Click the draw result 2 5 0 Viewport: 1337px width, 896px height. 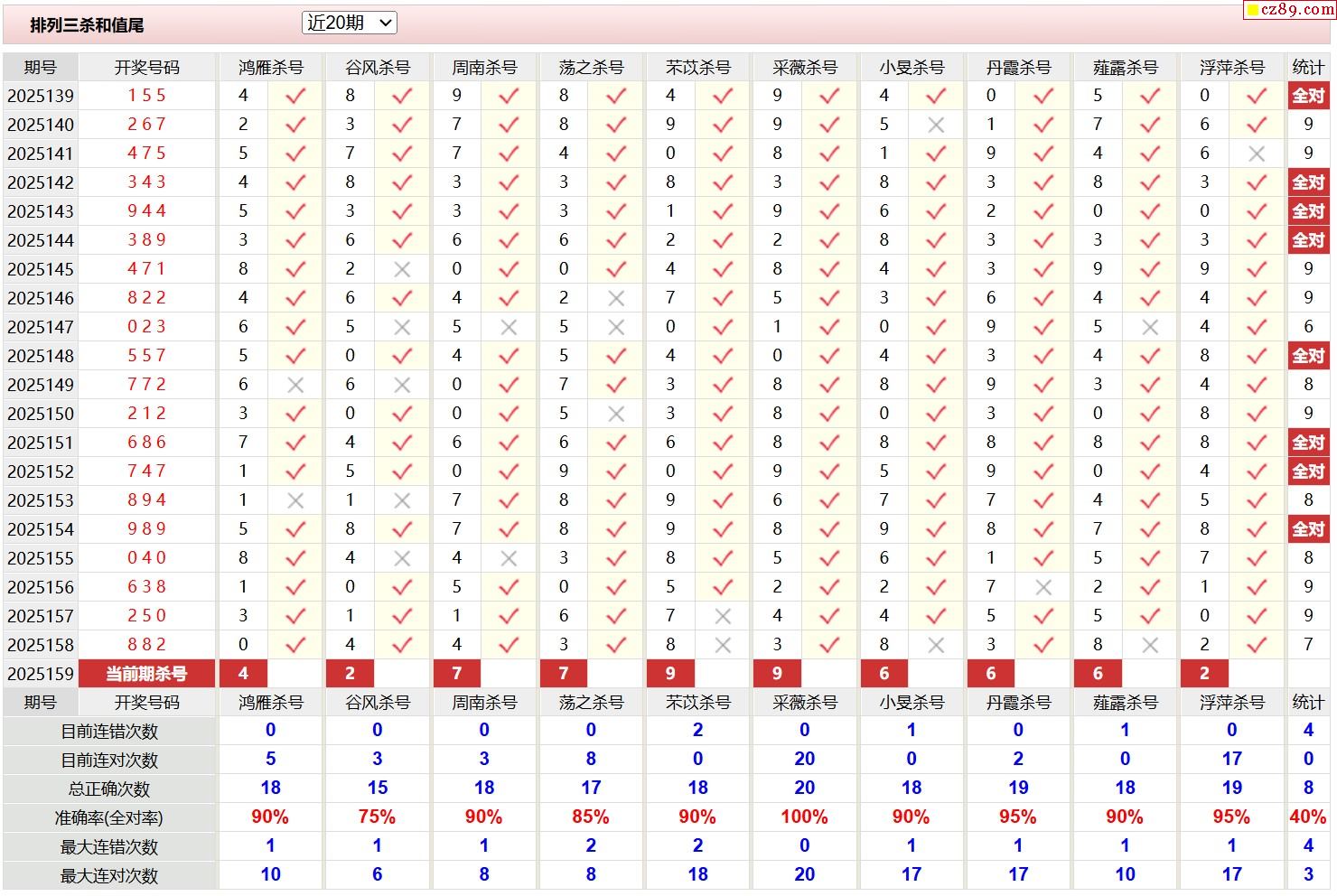(147, 616)
